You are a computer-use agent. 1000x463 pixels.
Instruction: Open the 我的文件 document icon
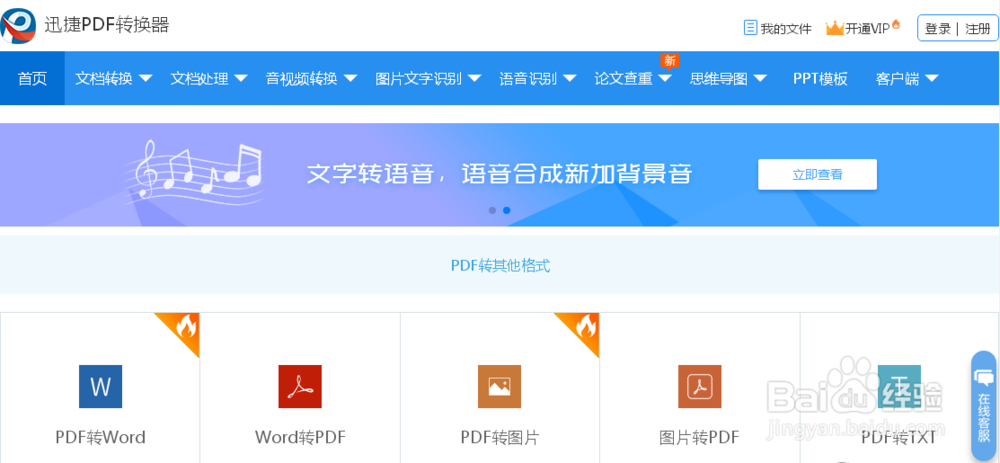pos(751,28)
